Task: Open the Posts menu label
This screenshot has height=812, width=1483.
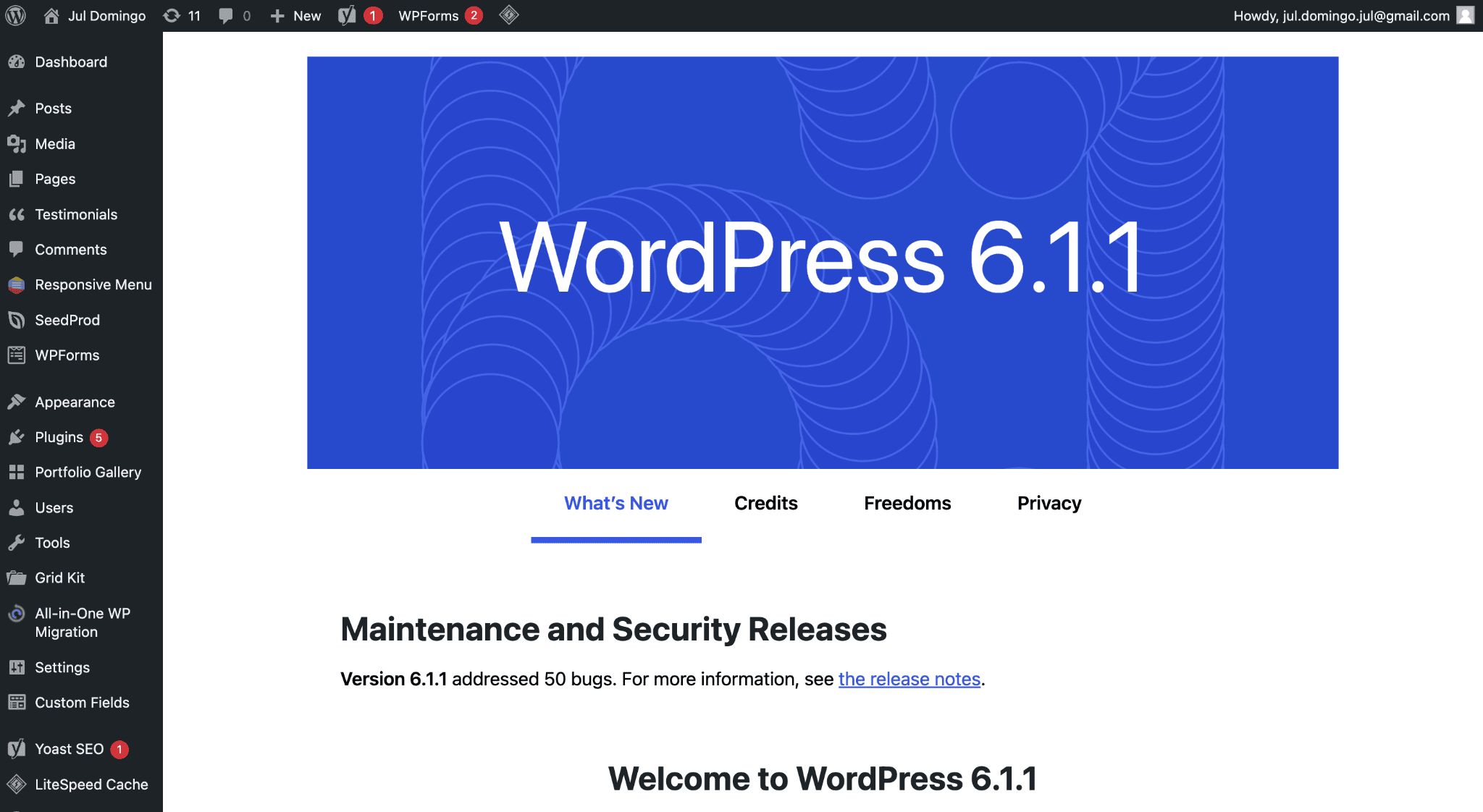Action: point(54,109)
